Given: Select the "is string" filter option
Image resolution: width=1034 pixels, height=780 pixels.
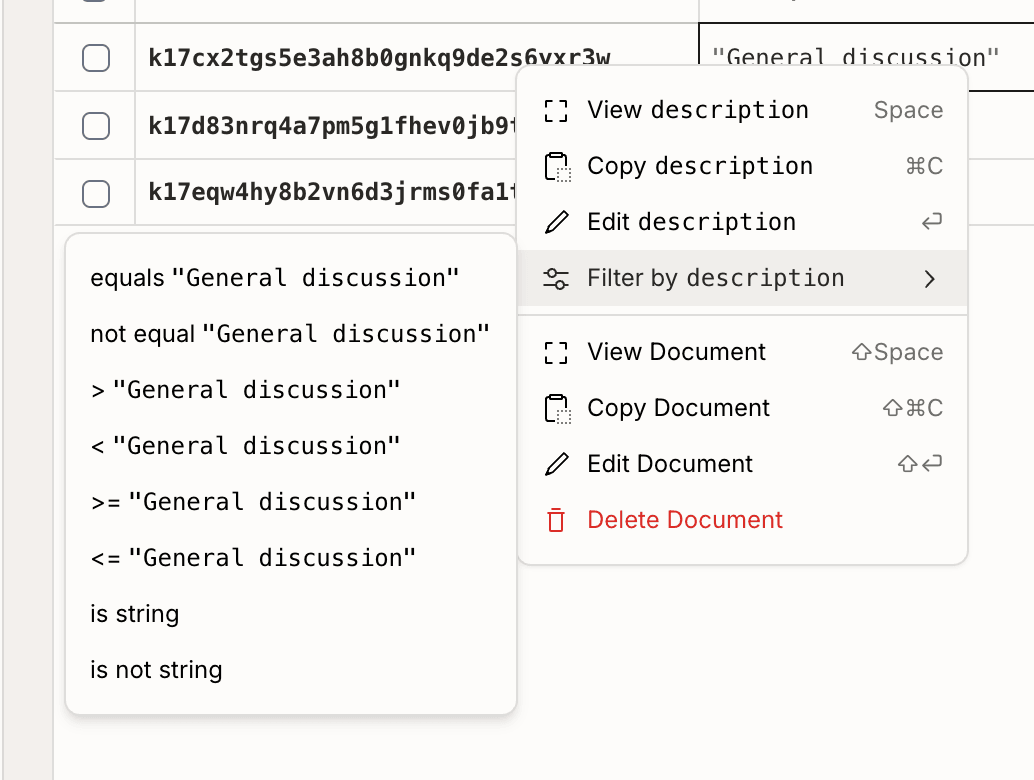Looking at the screenshot, I should click(291, 615).
